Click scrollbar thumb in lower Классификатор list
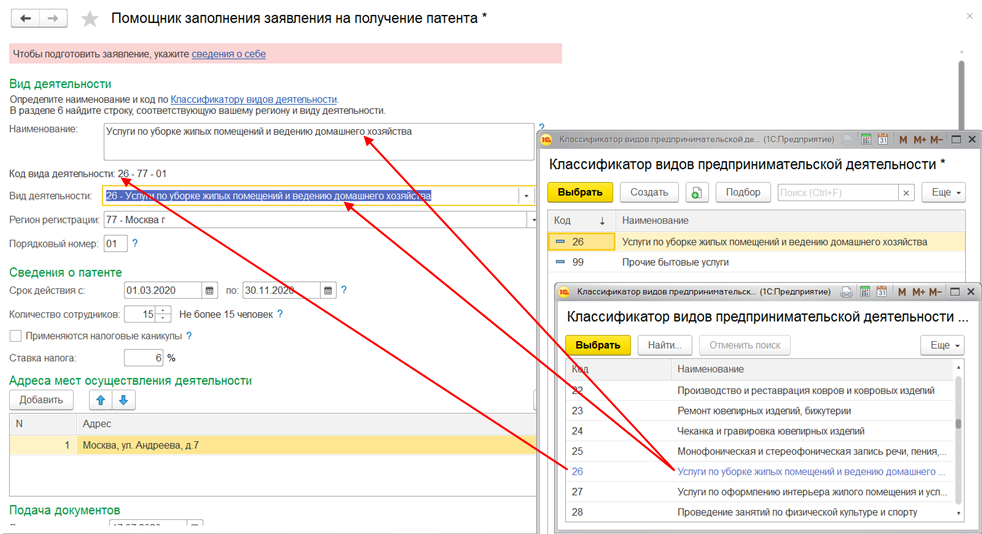The width and height of the screenshot is (982, 534). (958, 424)
